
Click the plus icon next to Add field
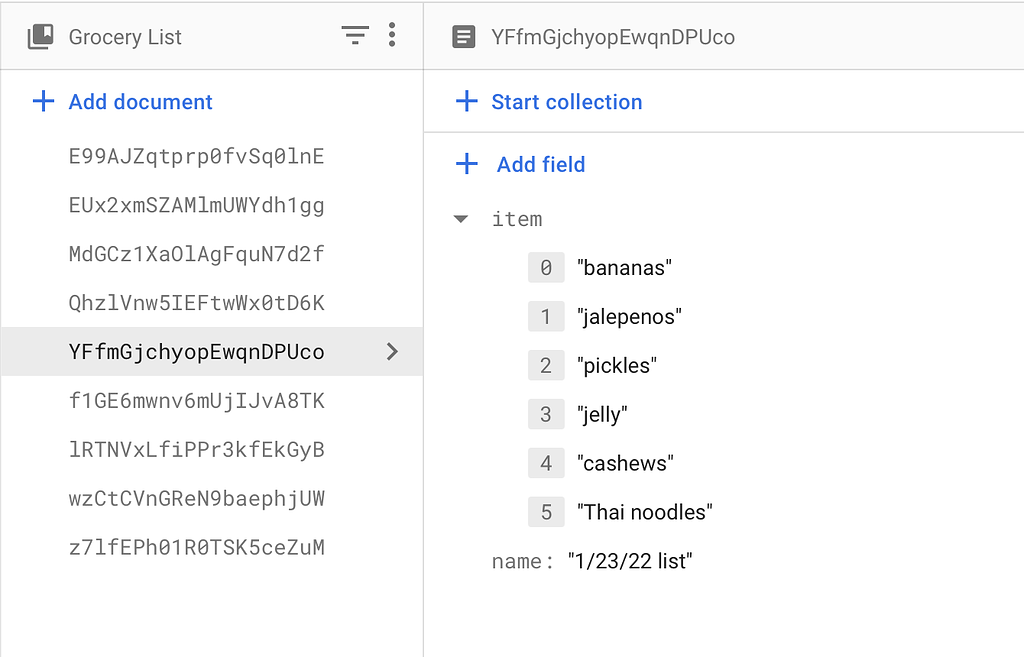pos(467,164)
